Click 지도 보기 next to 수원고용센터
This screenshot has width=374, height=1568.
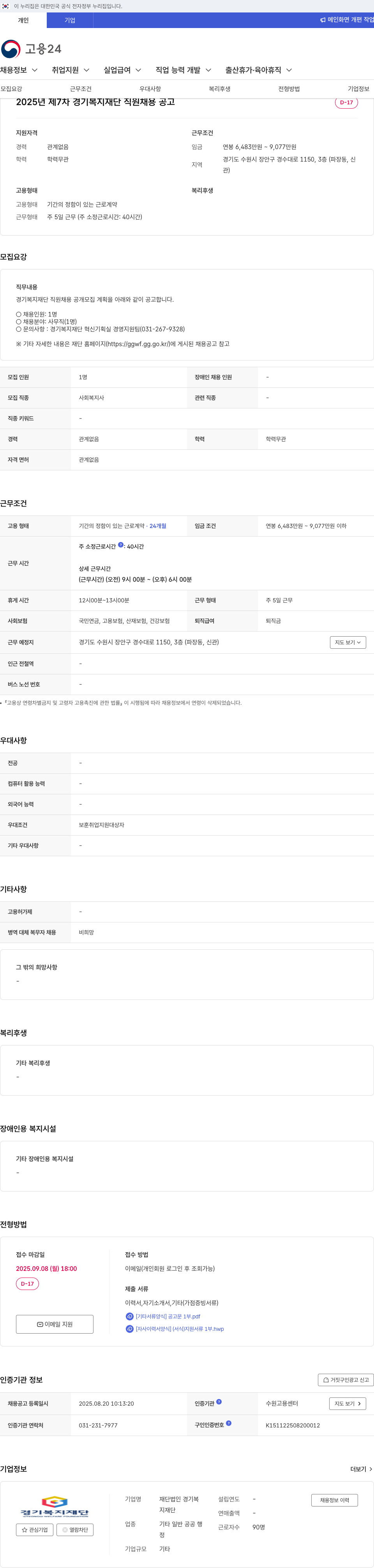click(348, 1404)
